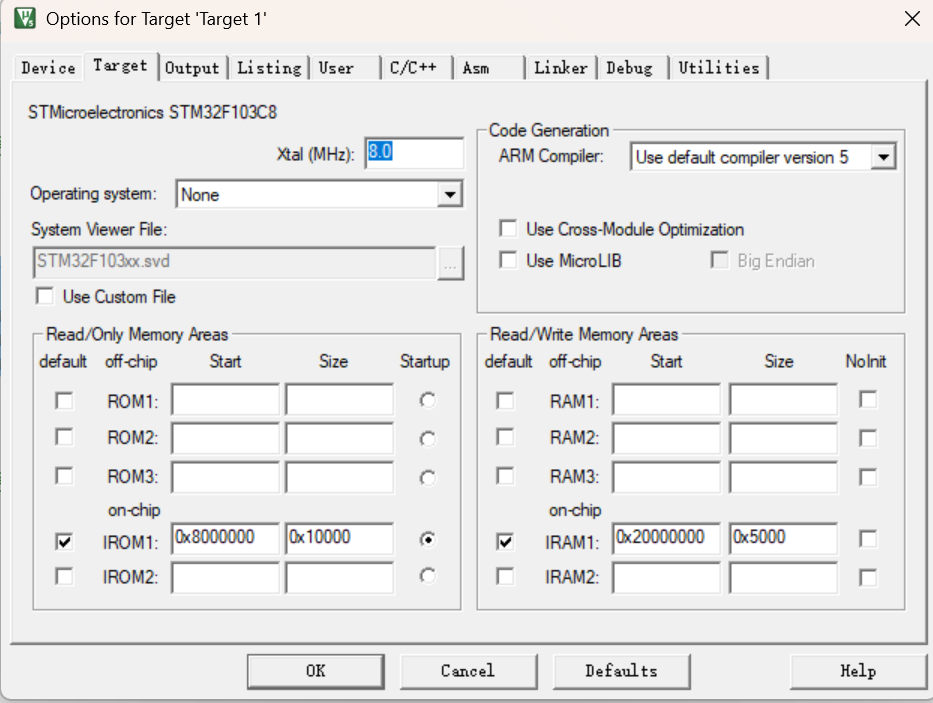Image resolution: width=933 pixels, height=703 pixels.
Task: Enable Use Cross-Module Optimization
Action: point(508,229)
